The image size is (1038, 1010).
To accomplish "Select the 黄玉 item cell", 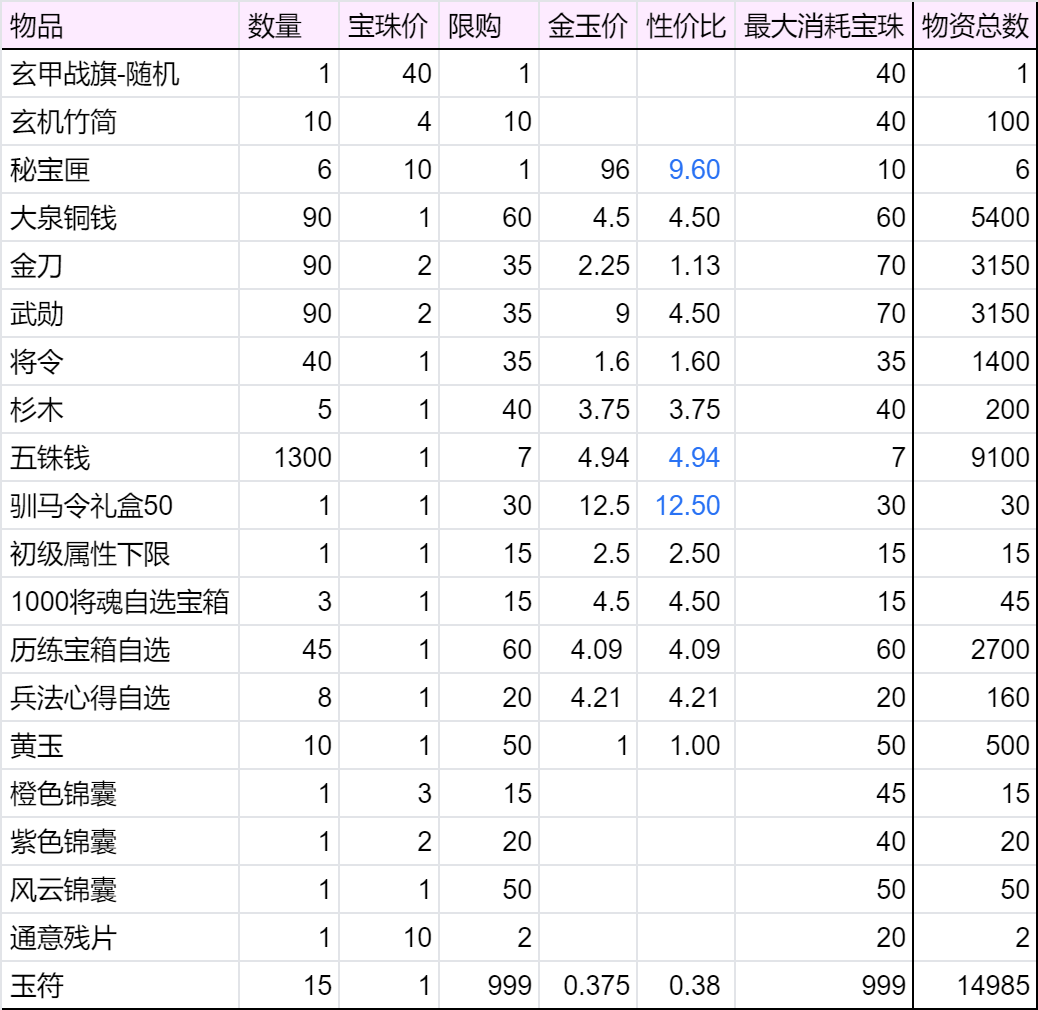I will (120, 745).
